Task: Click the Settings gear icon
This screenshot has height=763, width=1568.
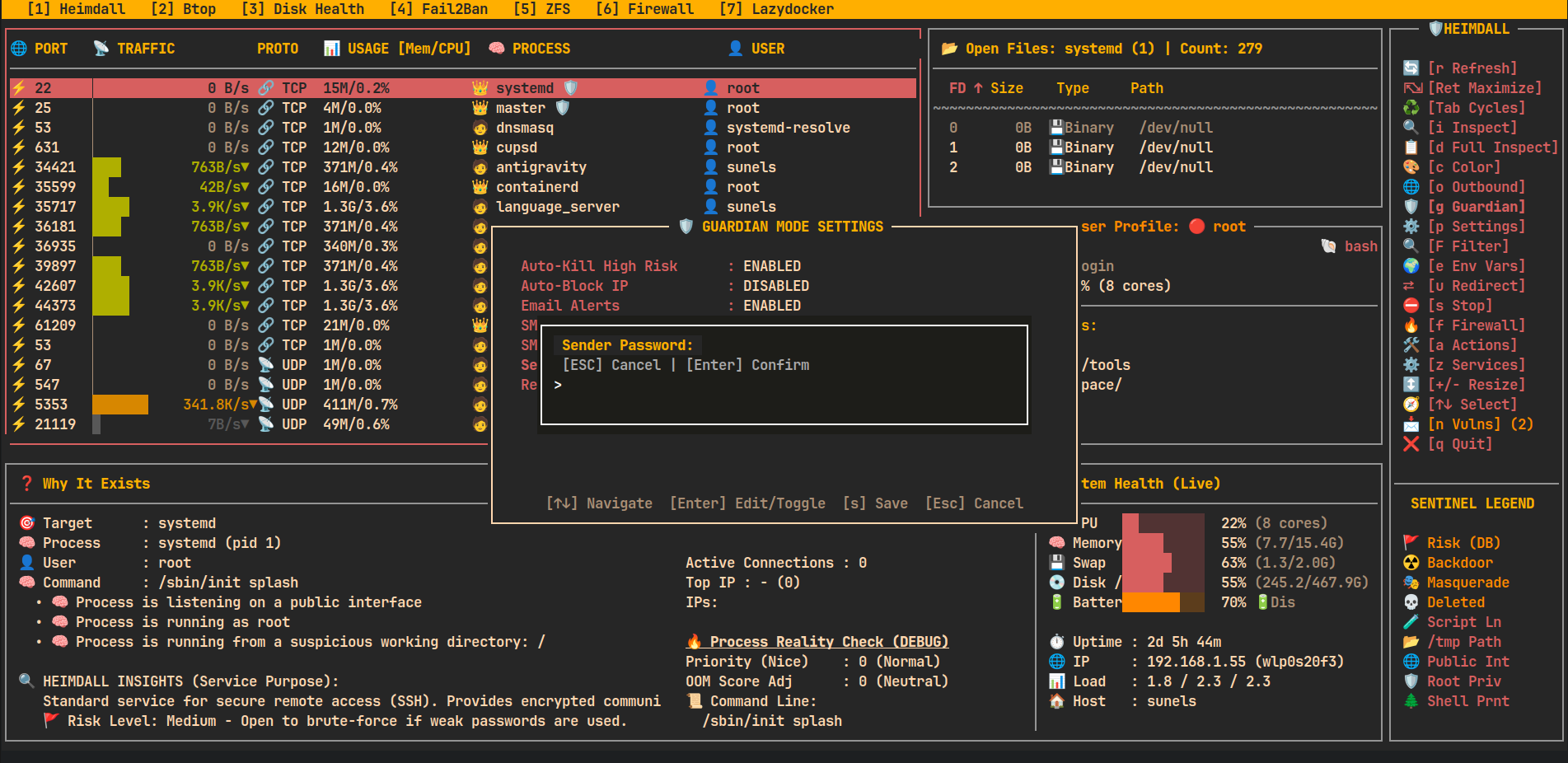Action: tap(1411, 227)
